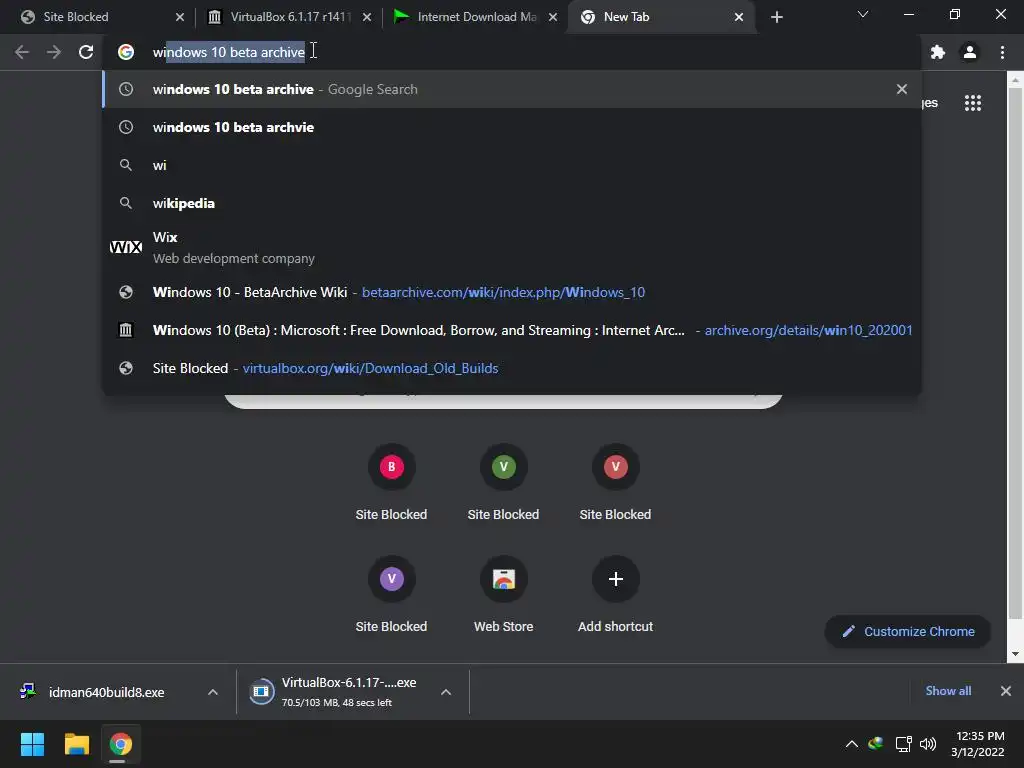Click the Internet Archive icon beside Windows 10 (Beta)
This screenshot has width=1024, height=768.
click(125, 330)
